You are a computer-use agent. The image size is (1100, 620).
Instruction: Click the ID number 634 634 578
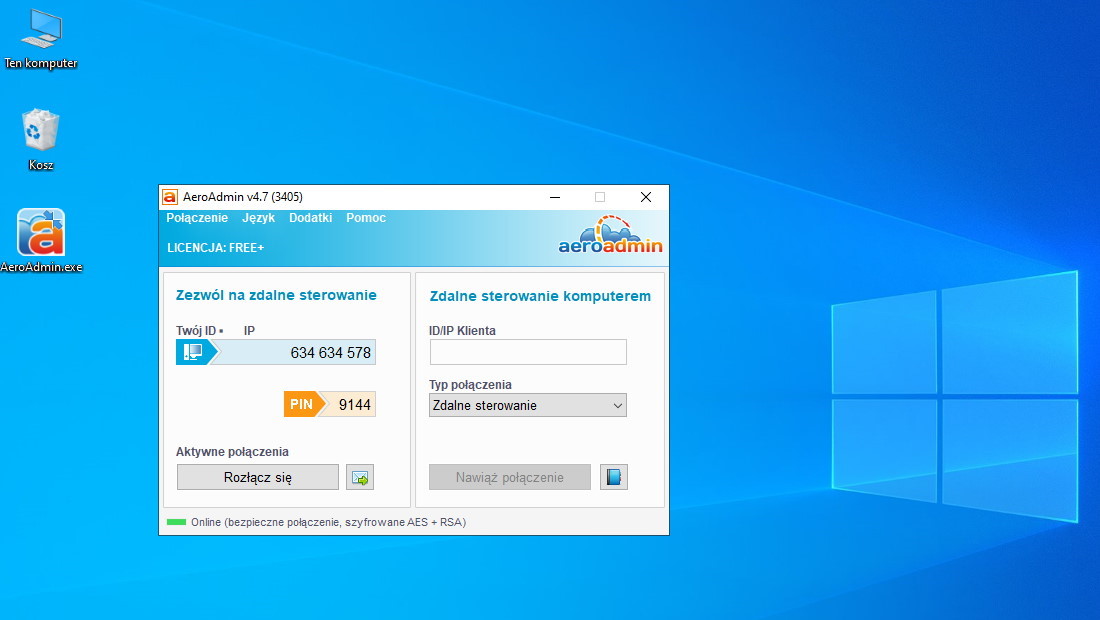(330, 353)
